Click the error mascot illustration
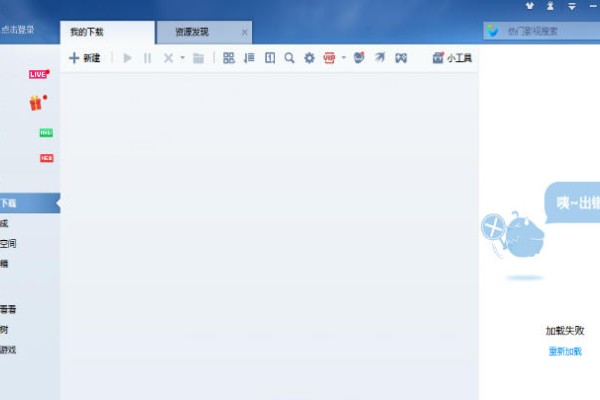Screen dimensions: 600x400 tap(513, 235)
